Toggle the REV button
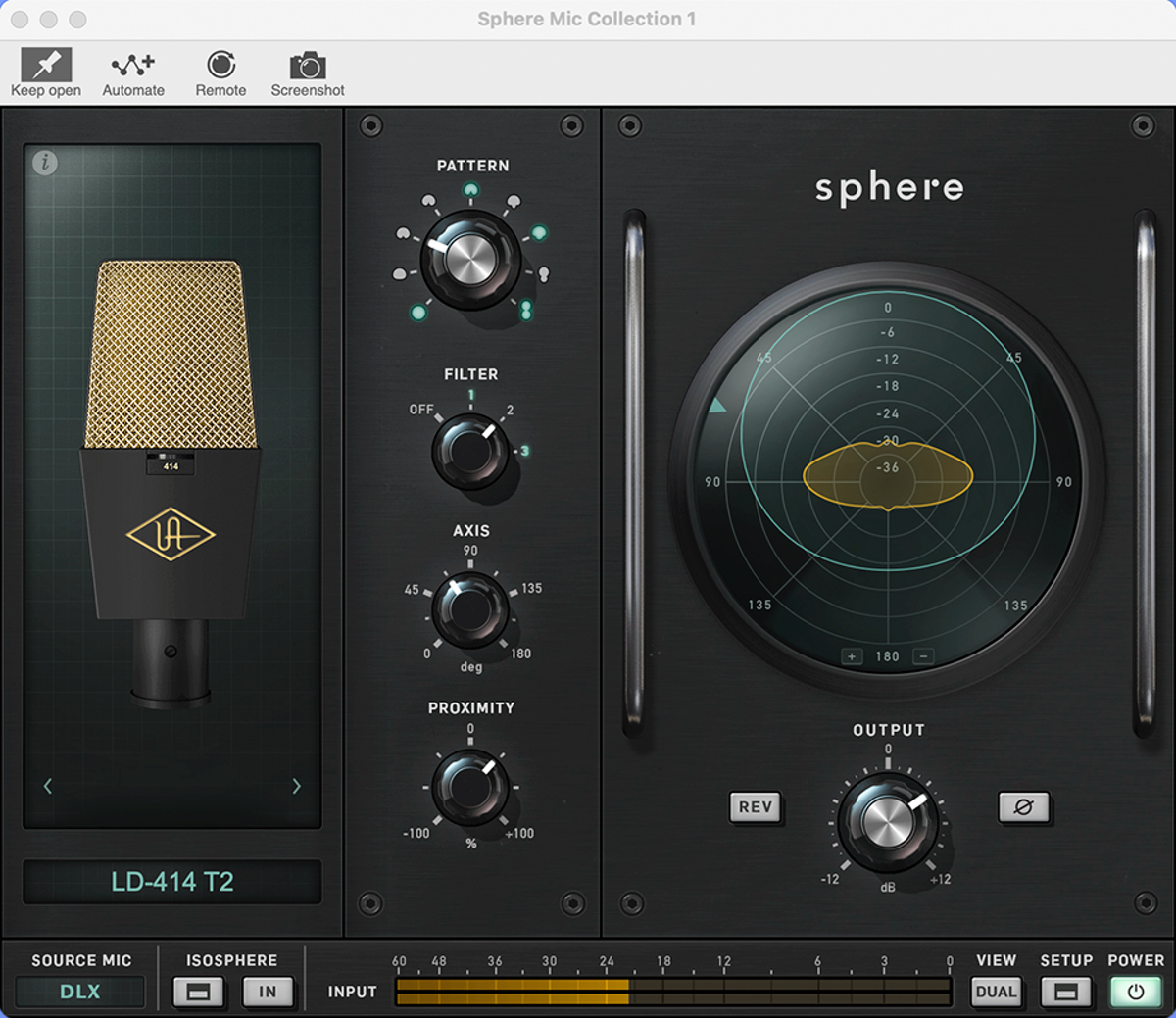 point(756,807)
